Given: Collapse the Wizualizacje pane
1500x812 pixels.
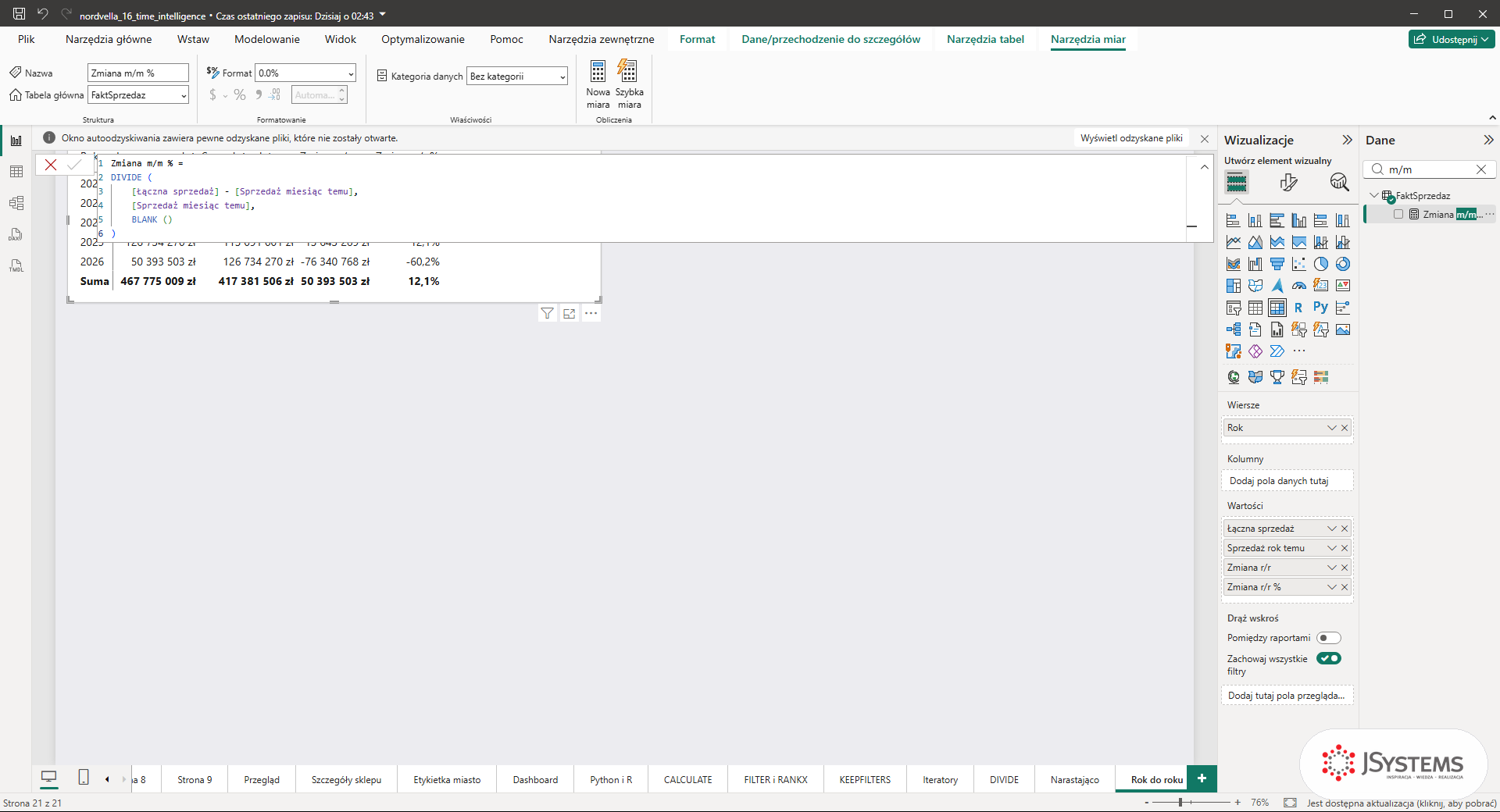Looking at the screenshot, I should pos(1347,140).
